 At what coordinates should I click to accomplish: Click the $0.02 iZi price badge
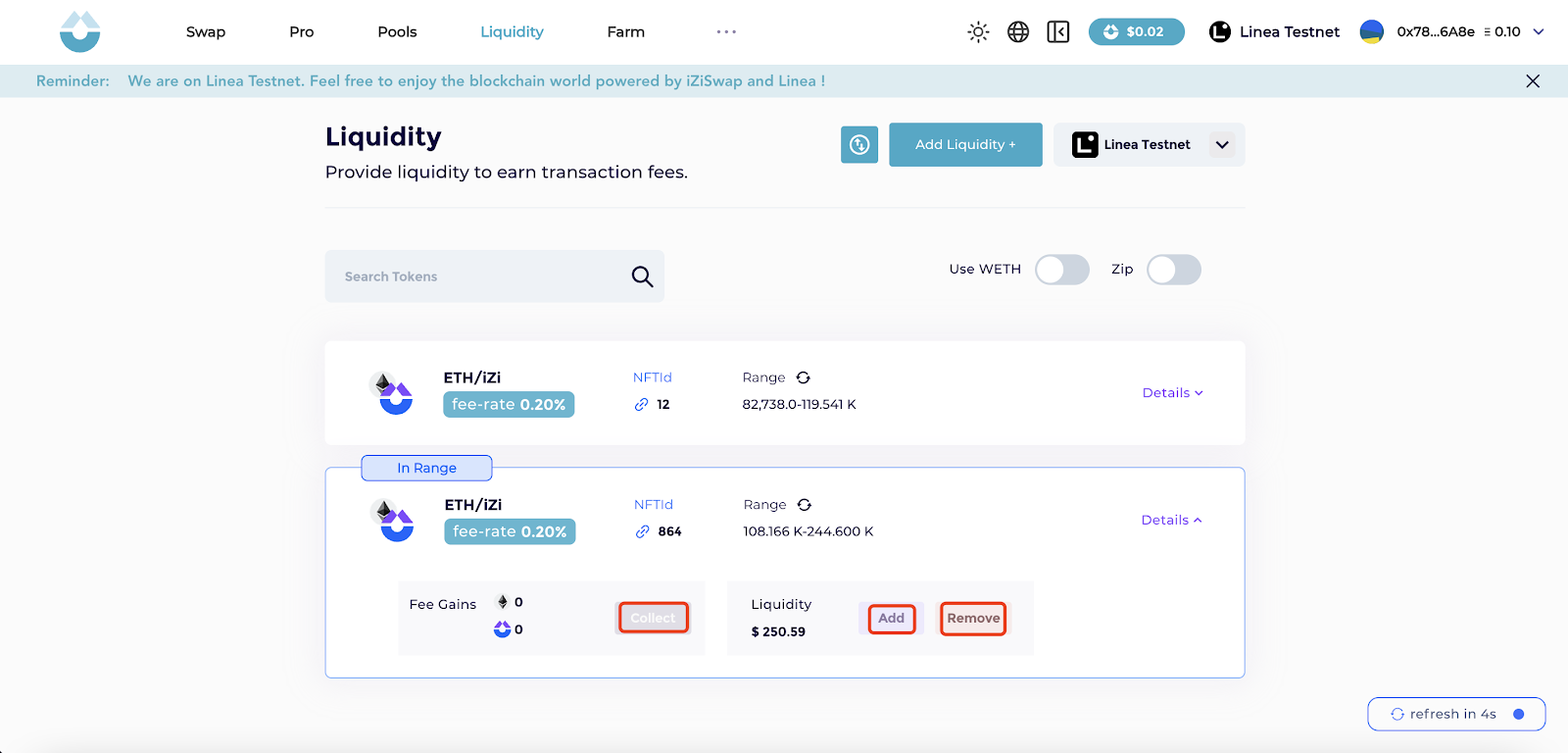(1136, 32)
